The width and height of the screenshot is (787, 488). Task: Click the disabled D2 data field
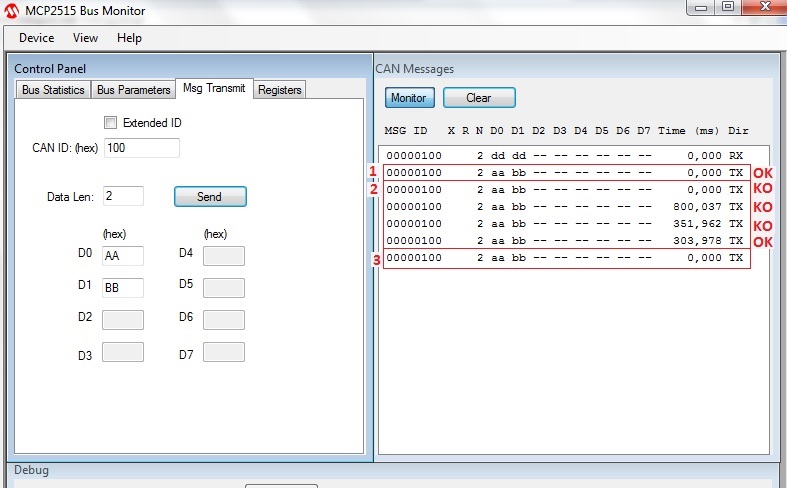pyautogui.click(x=123, y=320)
